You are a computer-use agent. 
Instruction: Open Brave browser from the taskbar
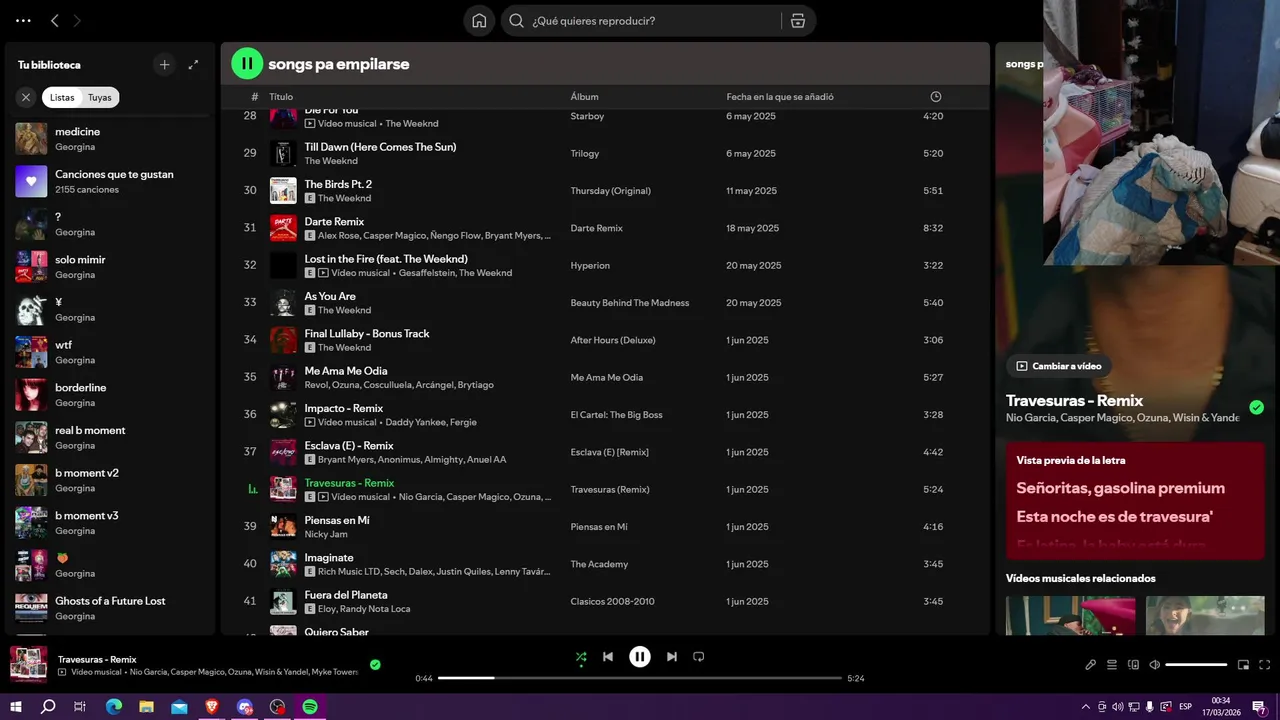(x=212, y=707)
